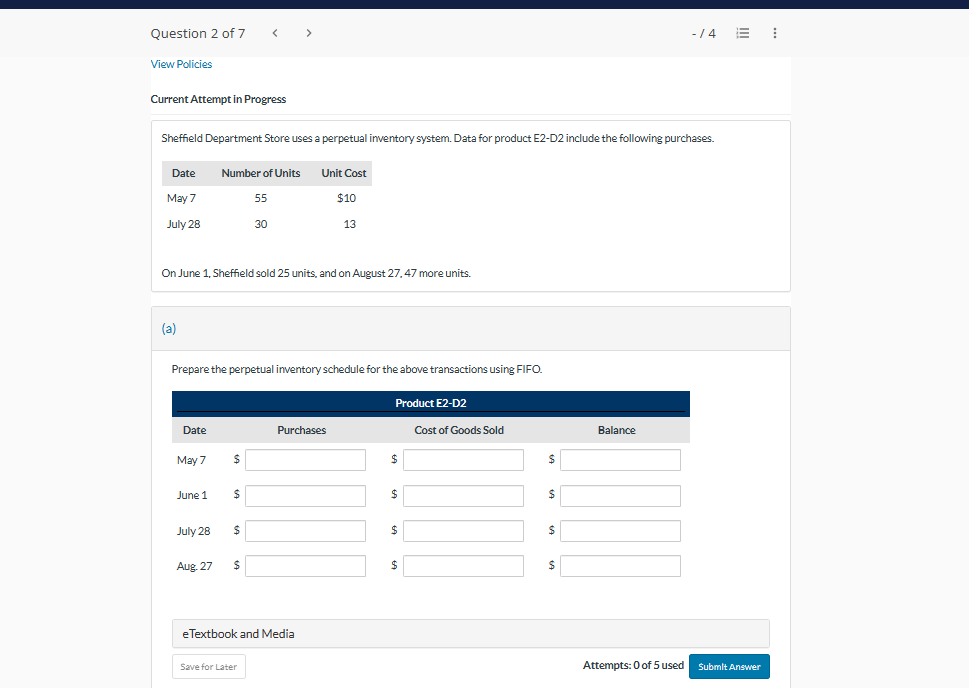The width and height of the screenshot is (969, 688).
Task: Select the June 1 Cost of Goods Sold field
Action: [463, 495]
